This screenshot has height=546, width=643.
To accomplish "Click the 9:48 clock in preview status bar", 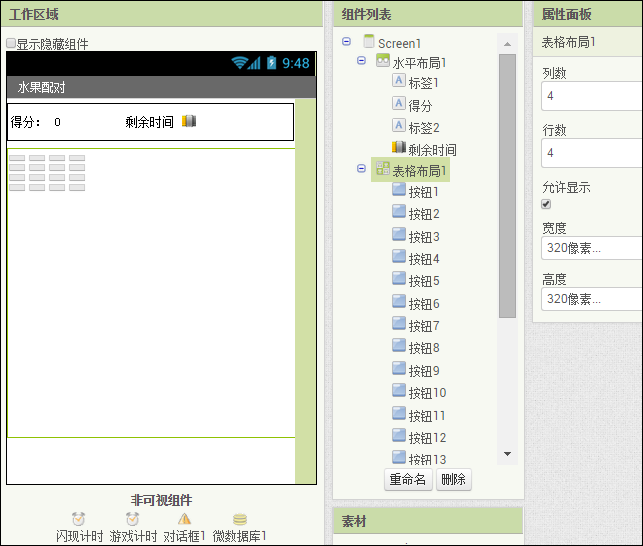I will pyautogui.click(x=296, y=63).
